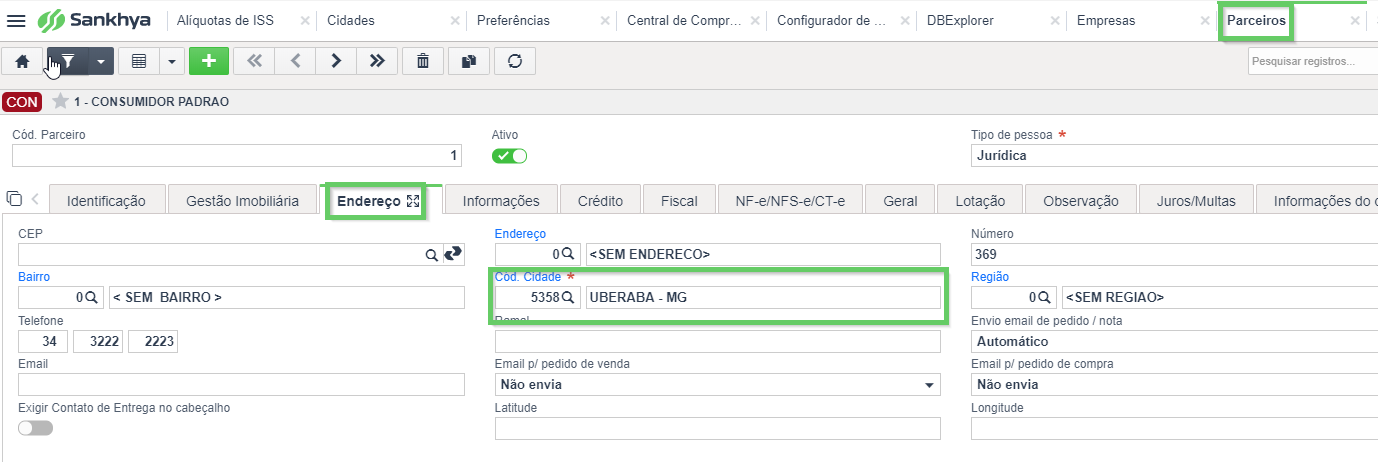Open the Lotação tab
Image resolution: width=1378 pixels, height=462 pixels.
[x=980, y=201]
